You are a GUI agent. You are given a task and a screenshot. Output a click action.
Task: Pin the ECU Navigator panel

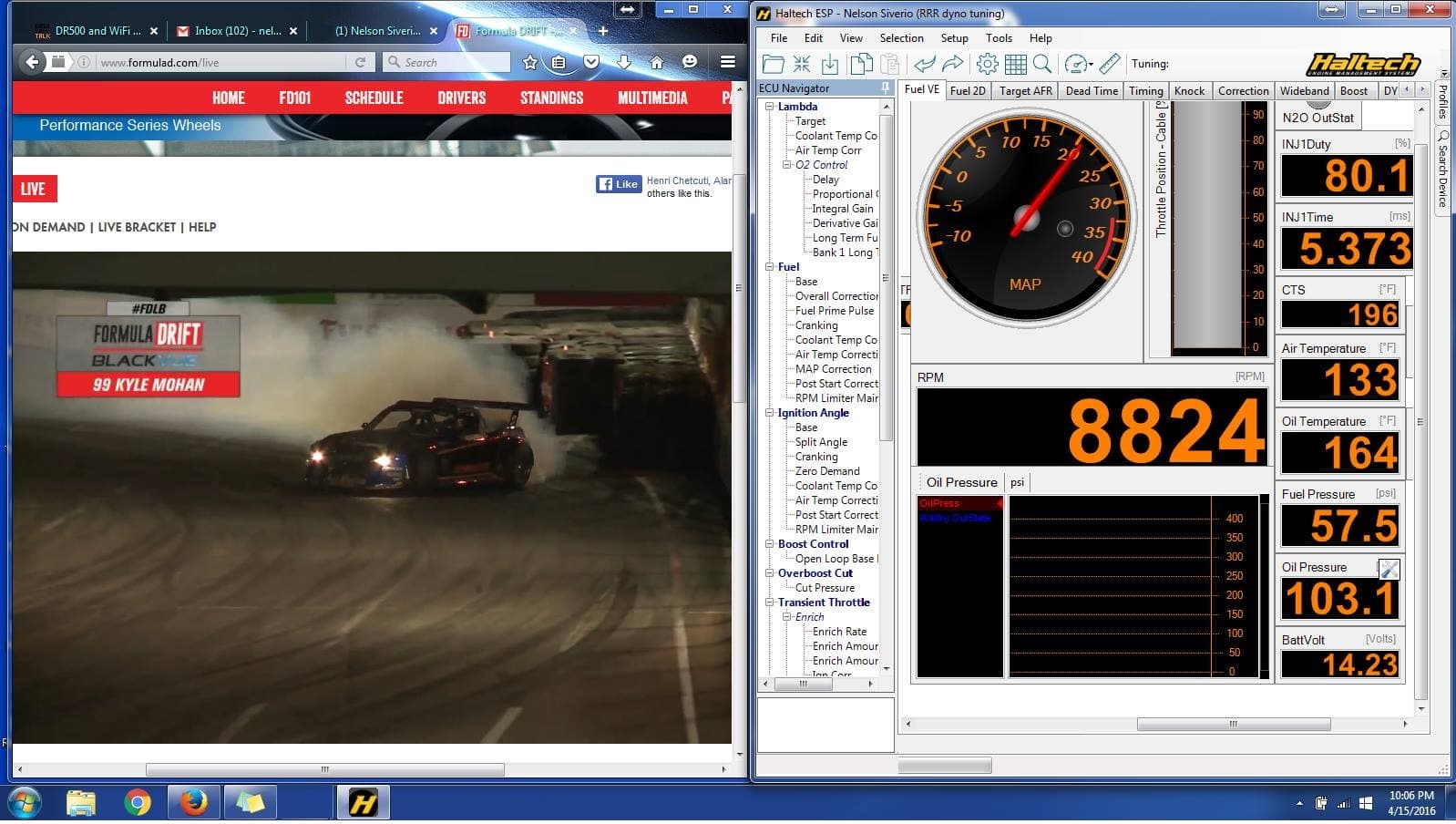click(885, 88)
